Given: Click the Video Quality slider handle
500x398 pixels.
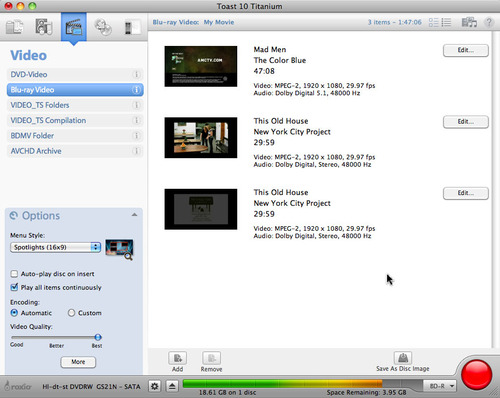Looking at the screenshot, I should pos(98,337).
